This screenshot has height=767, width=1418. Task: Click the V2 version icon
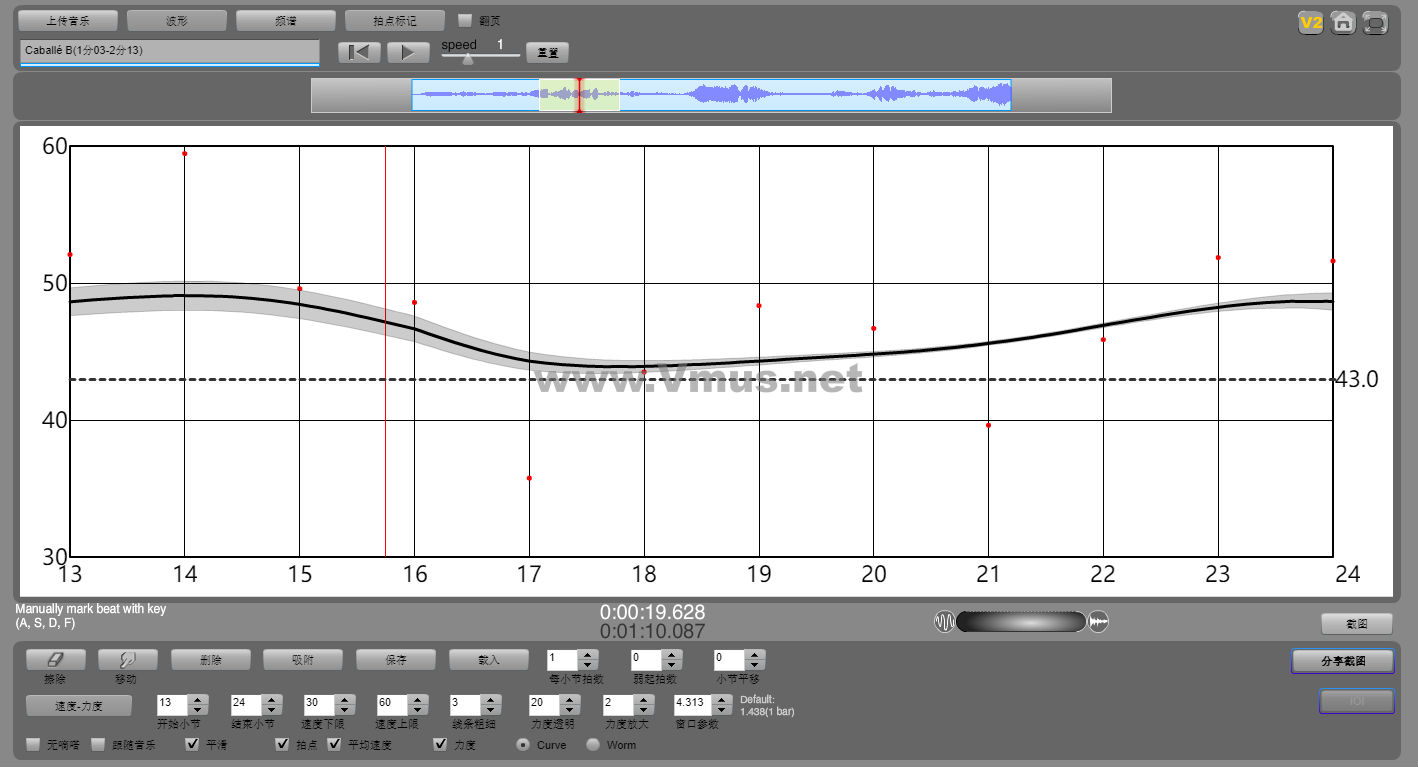pos(1310,23)
